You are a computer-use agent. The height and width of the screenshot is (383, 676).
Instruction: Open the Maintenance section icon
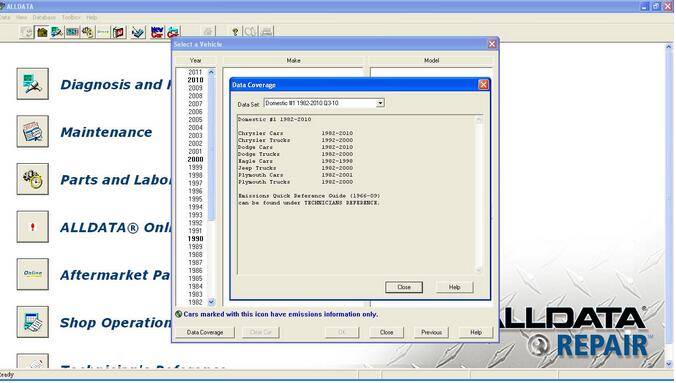[33, 132]
